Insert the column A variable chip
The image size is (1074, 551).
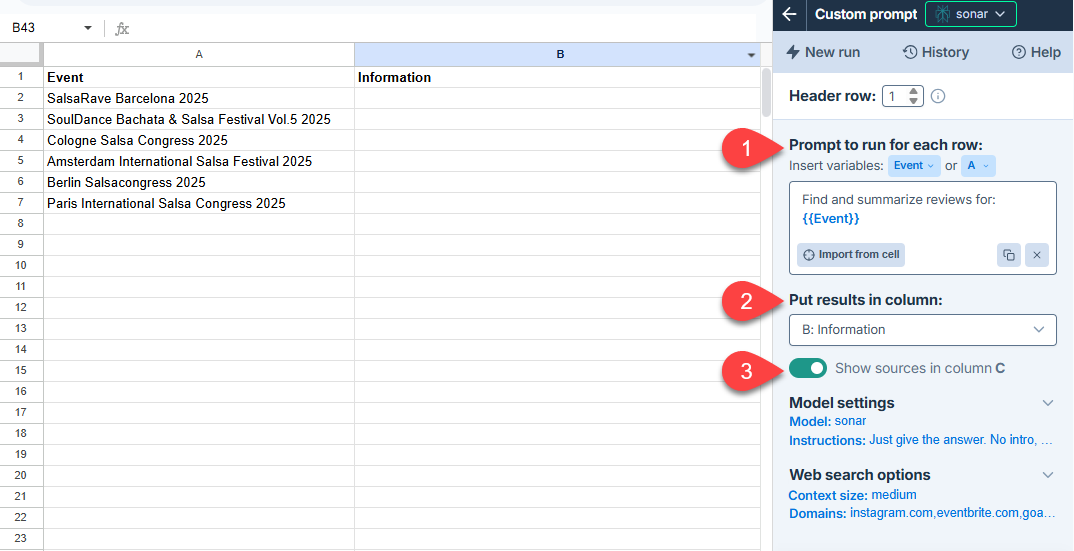point(978,166)
